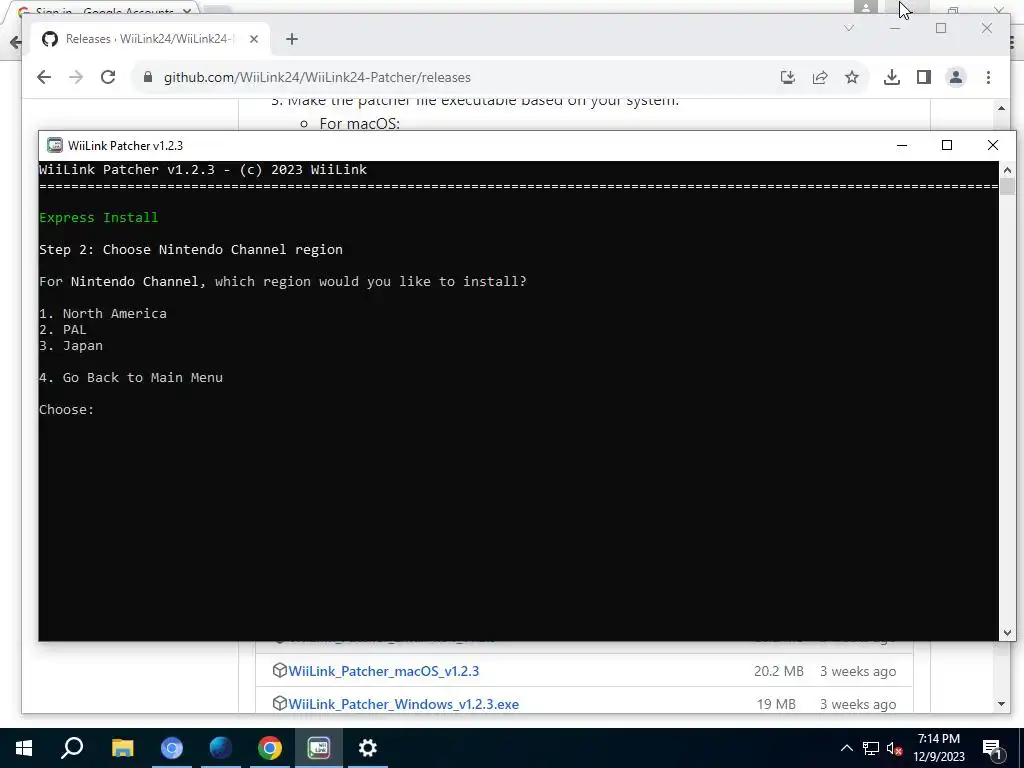Click patcher console scrollbar up arrow

[x=1007, y=170]
